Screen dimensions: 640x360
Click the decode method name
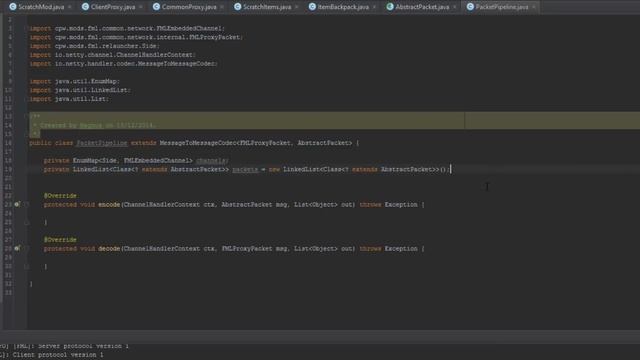[x=109, y=249]
